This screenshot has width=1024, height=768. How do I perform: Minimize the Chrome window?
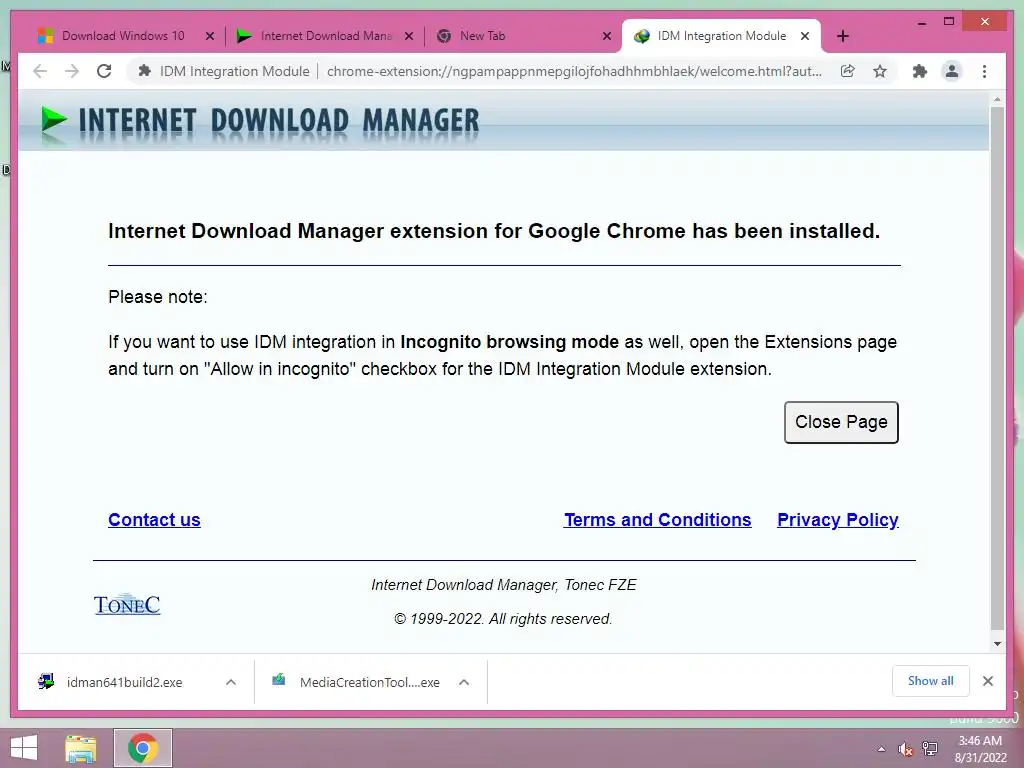coord(921,22)
